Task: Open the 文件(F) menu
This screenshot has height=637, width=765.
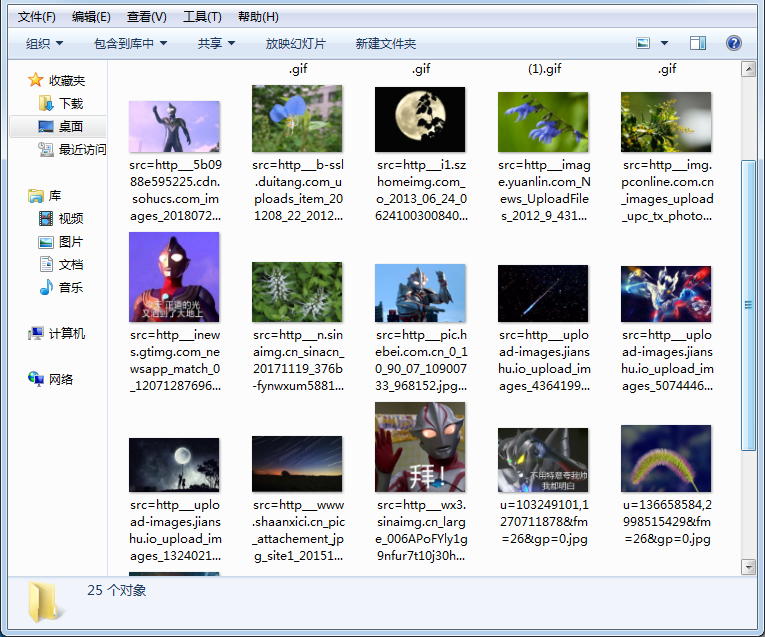Action: point(37,17)
